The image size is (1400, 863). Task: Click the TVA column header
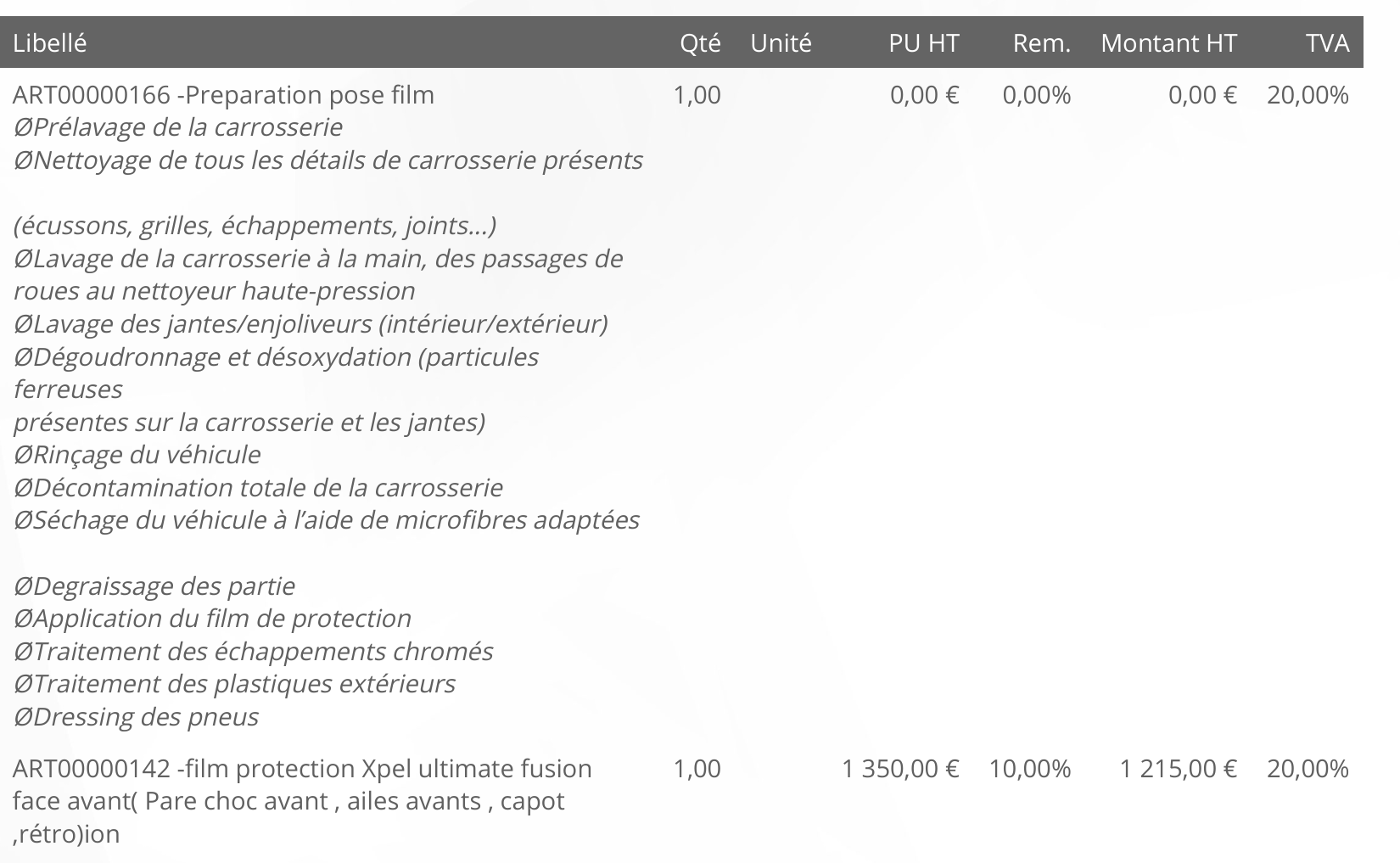(x=1328, y=42)
